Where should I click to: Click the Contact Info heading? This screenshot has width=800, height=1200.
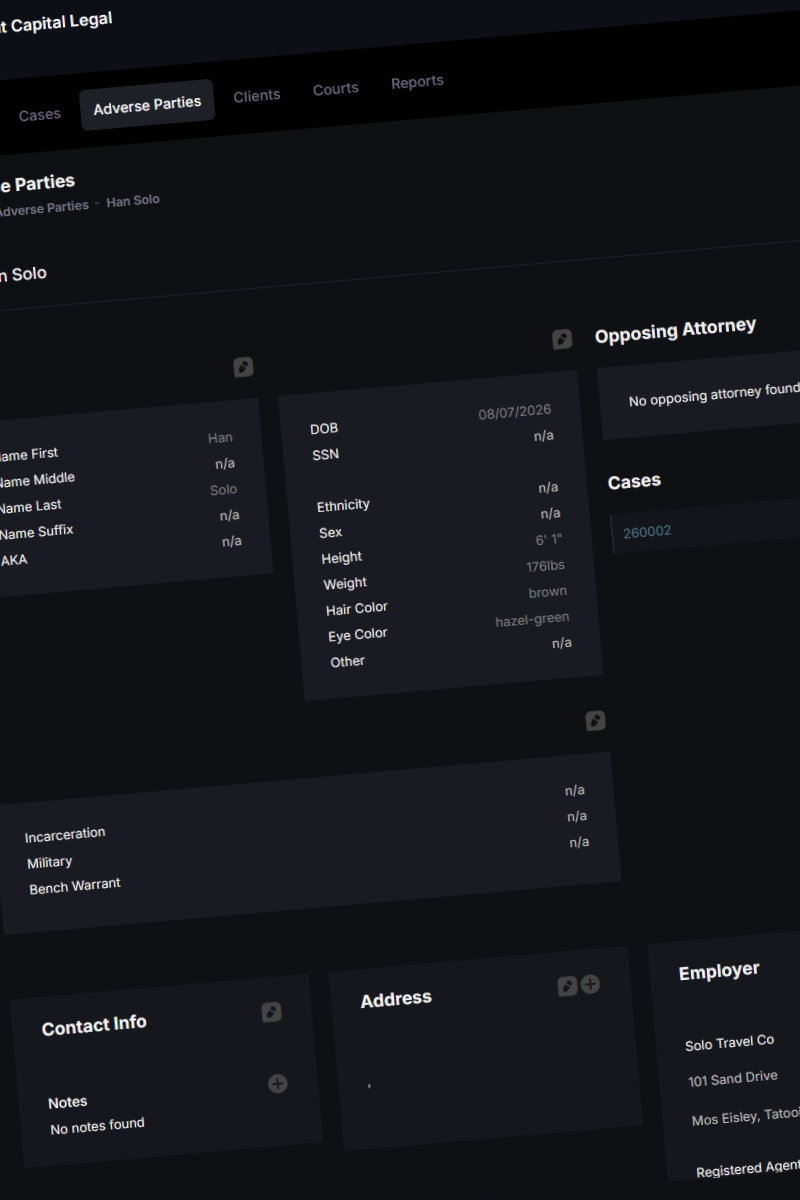coord(94,1025)
